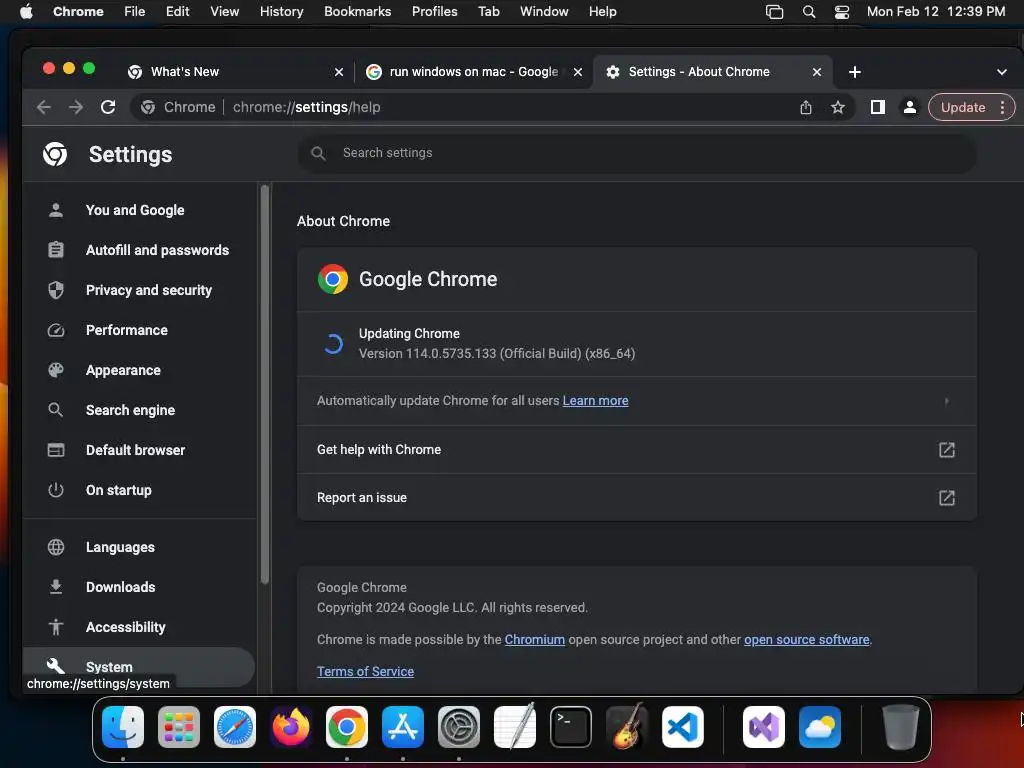Reload the current page

tap(108, 107)
